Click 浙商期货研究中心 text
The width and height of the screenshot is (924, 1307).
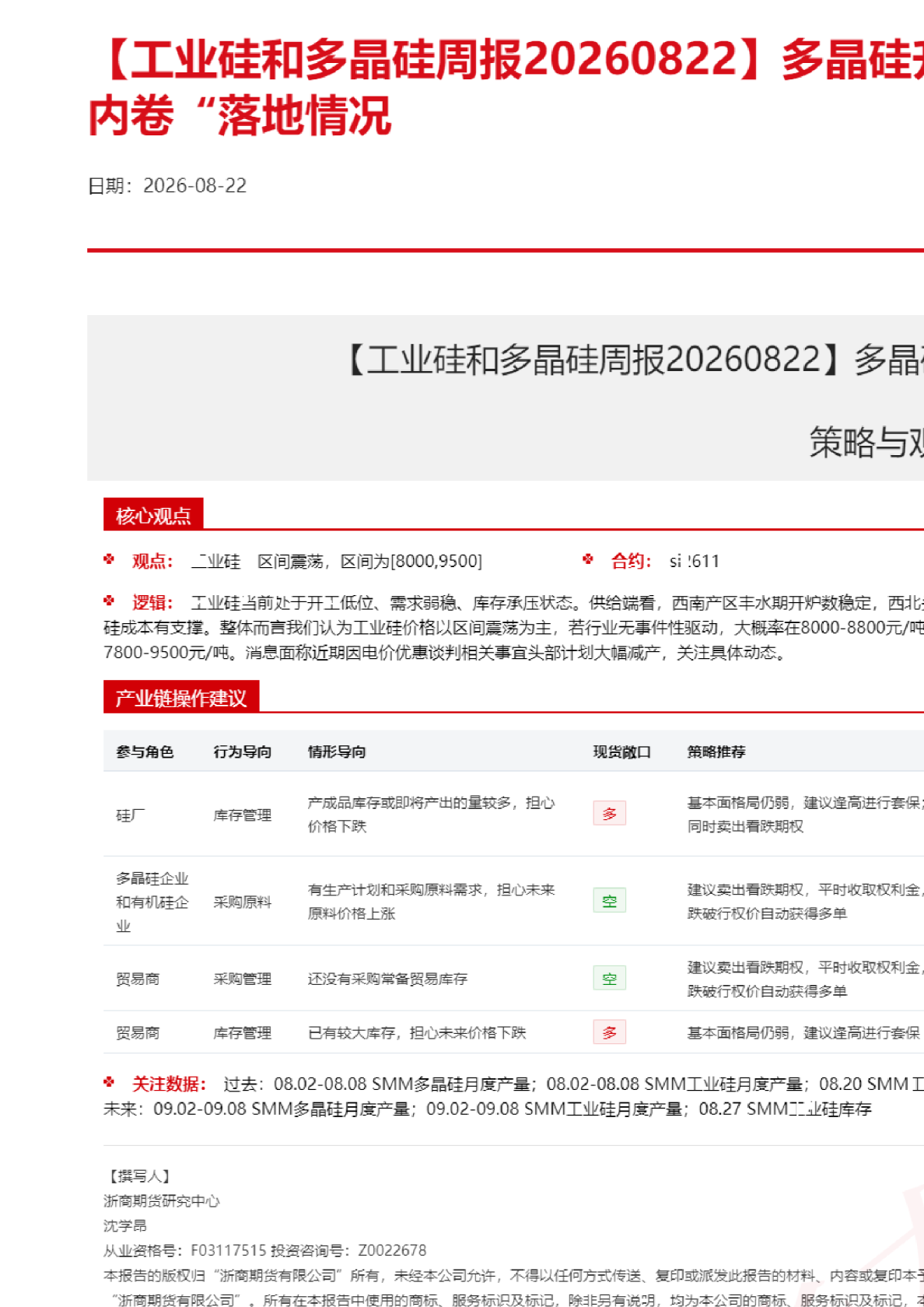pos(162,1201)
